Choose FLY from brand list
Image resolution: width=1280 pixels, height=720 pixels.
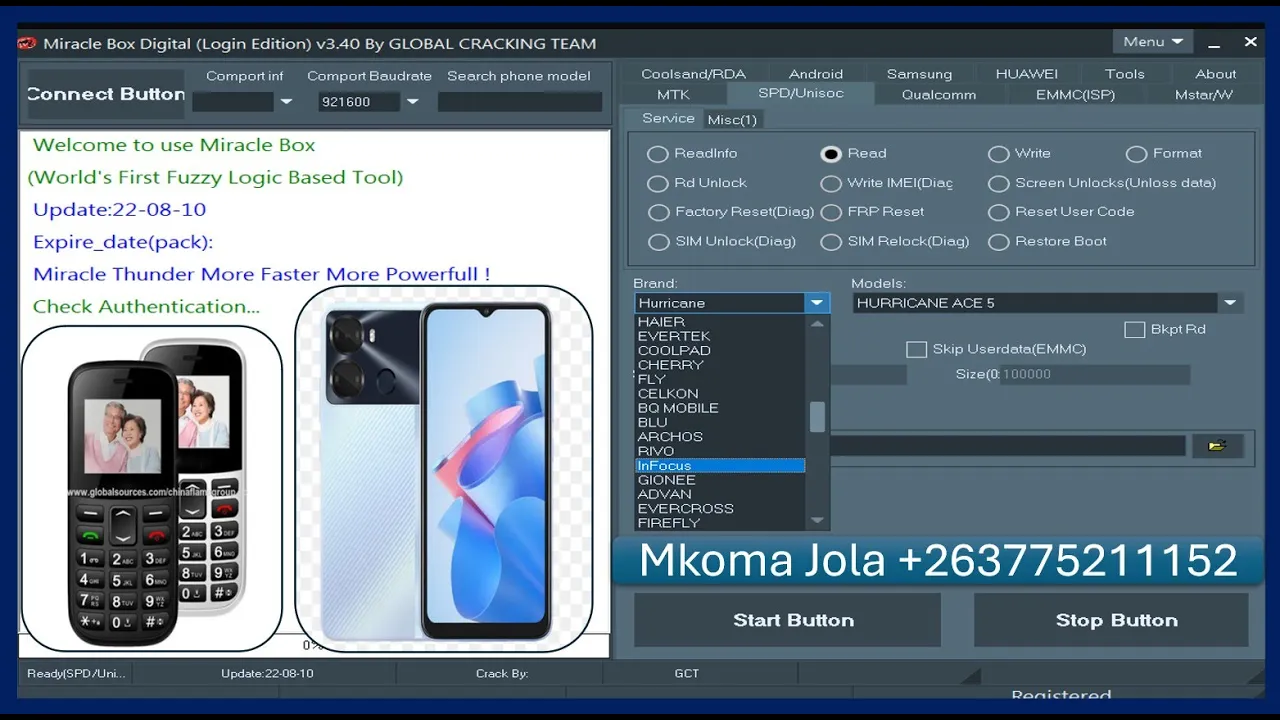tap(720, 379)
